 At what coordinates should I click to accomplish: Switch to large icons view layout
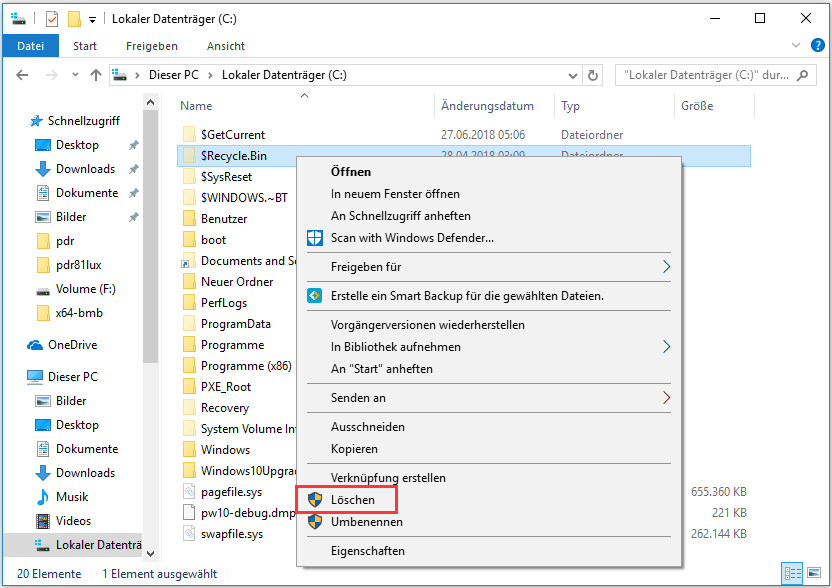click(814, 573)
